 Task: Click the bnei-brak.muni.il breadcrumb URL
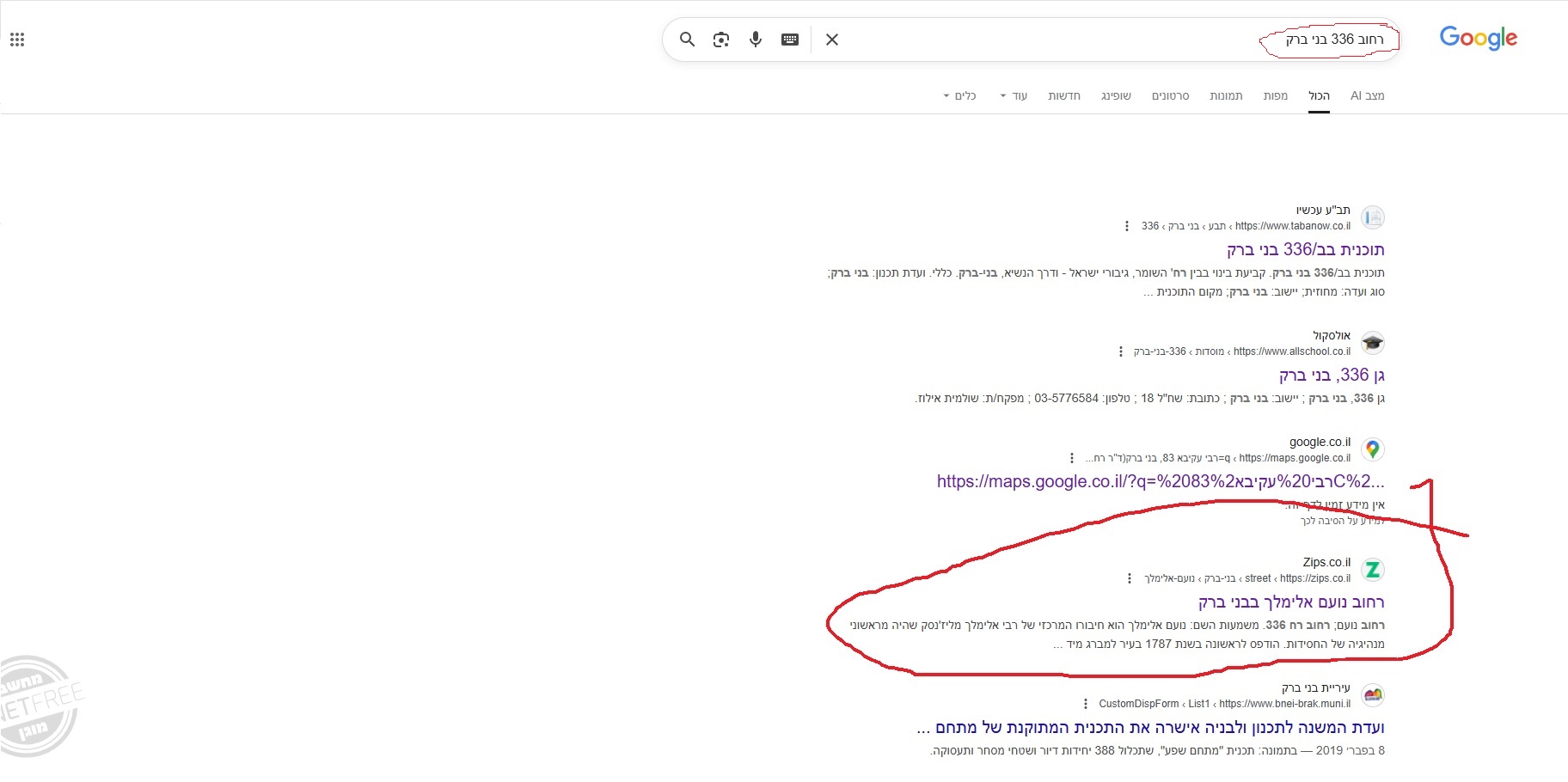[x=1225, y=704]
